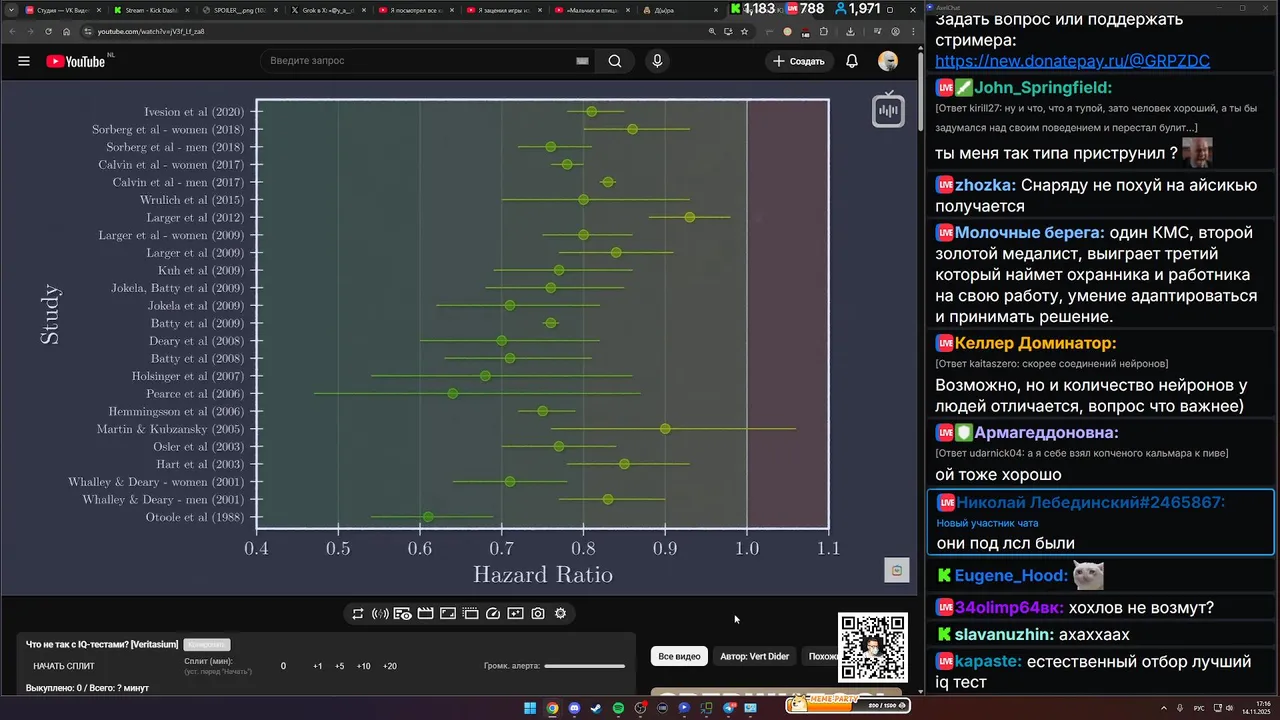Viewport: 1280px width, 720px height.
Task: Click the broadcast signal icon in overlay toolbar
Action: [x=380, y=614]
